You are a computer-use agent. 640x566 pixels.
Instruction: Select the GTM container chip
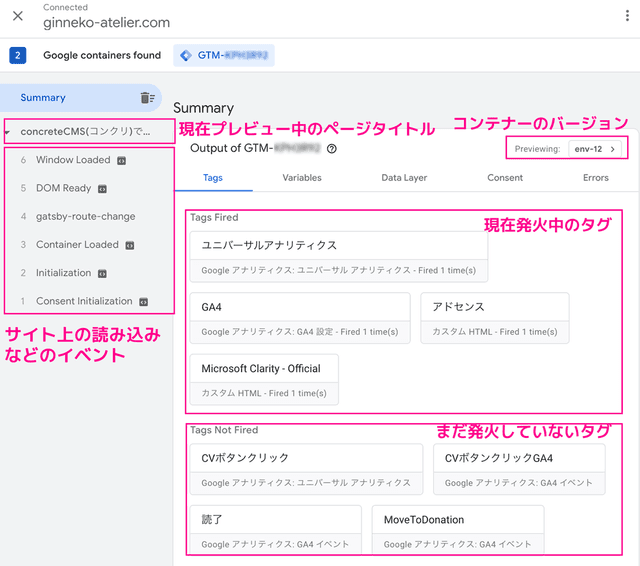(224, 55)
